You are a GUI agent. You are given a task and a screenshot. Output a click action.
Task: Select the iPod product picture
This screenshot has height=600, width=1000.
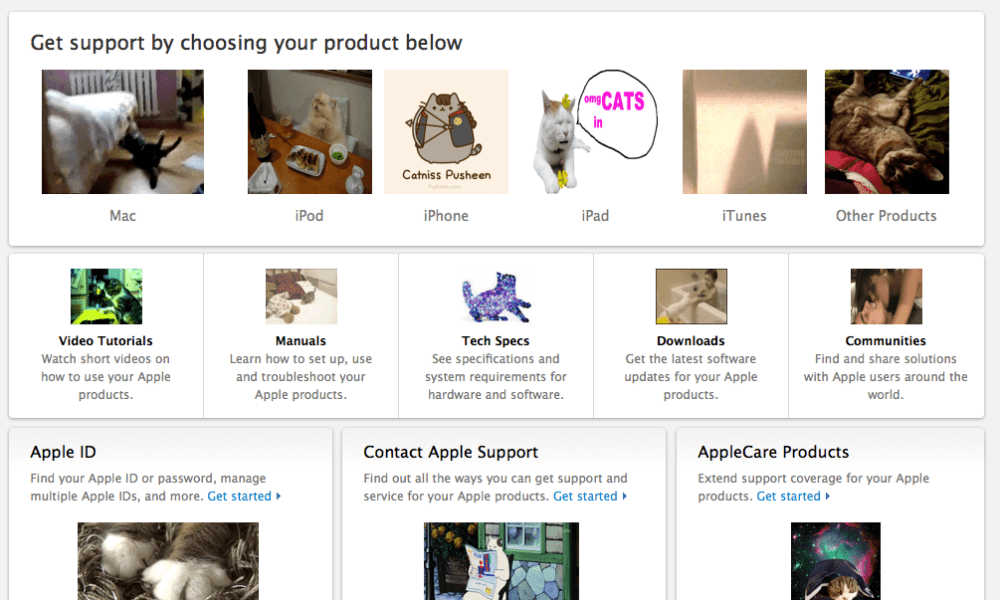[x=310, y=132]
